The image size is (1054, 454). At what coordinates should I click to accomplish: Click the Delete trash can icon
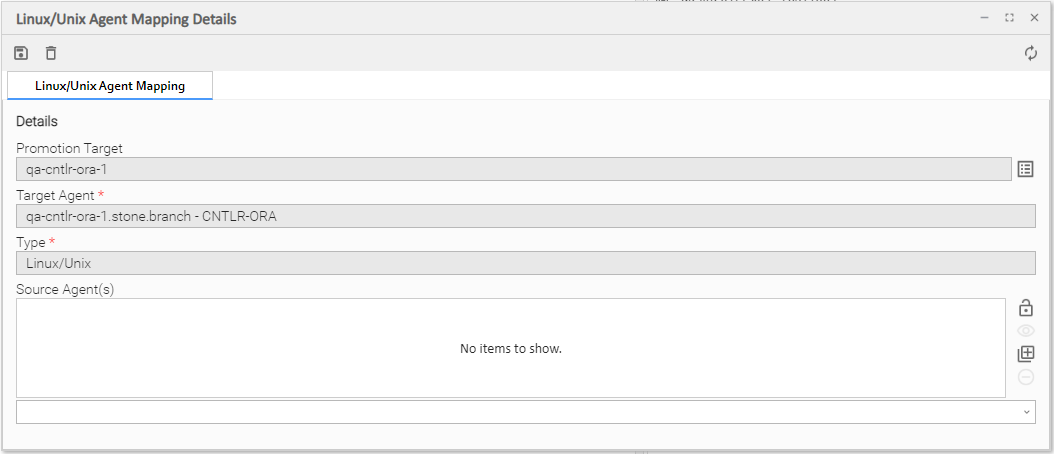pos(51,53)
